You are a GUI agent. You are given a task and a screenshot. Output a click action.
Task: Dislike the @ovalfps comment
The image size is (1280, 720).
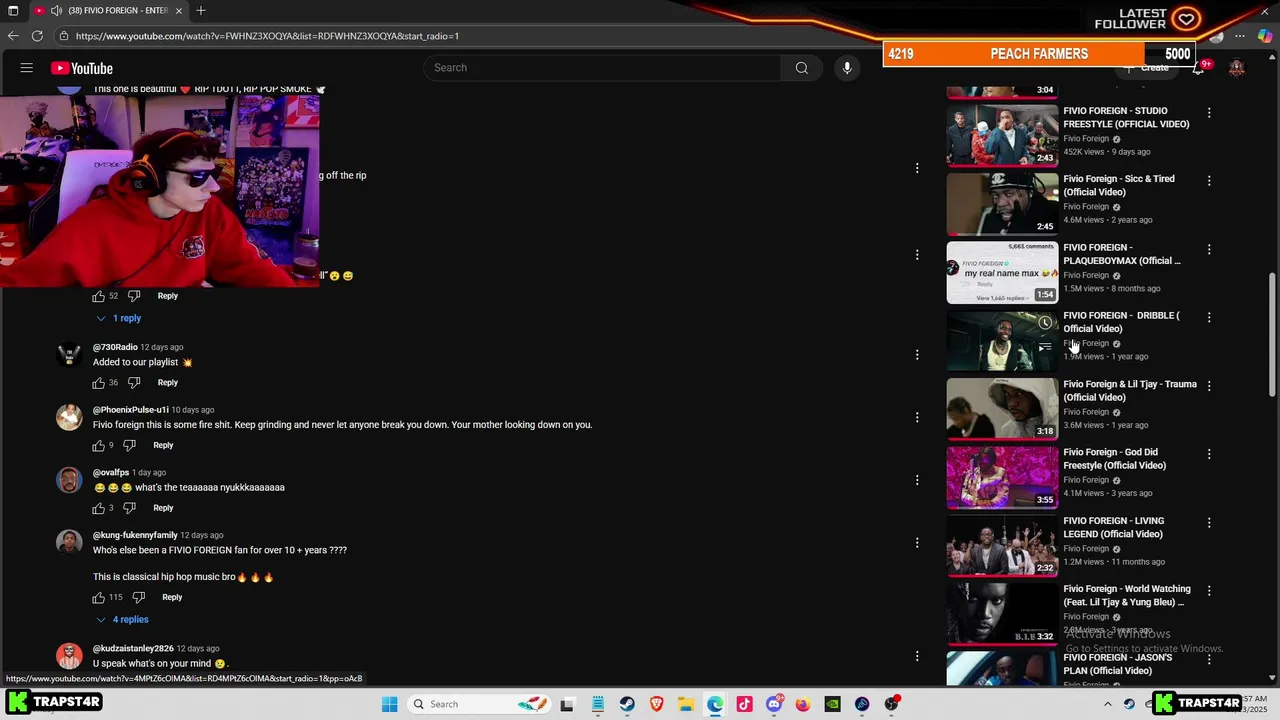(129, 508)
